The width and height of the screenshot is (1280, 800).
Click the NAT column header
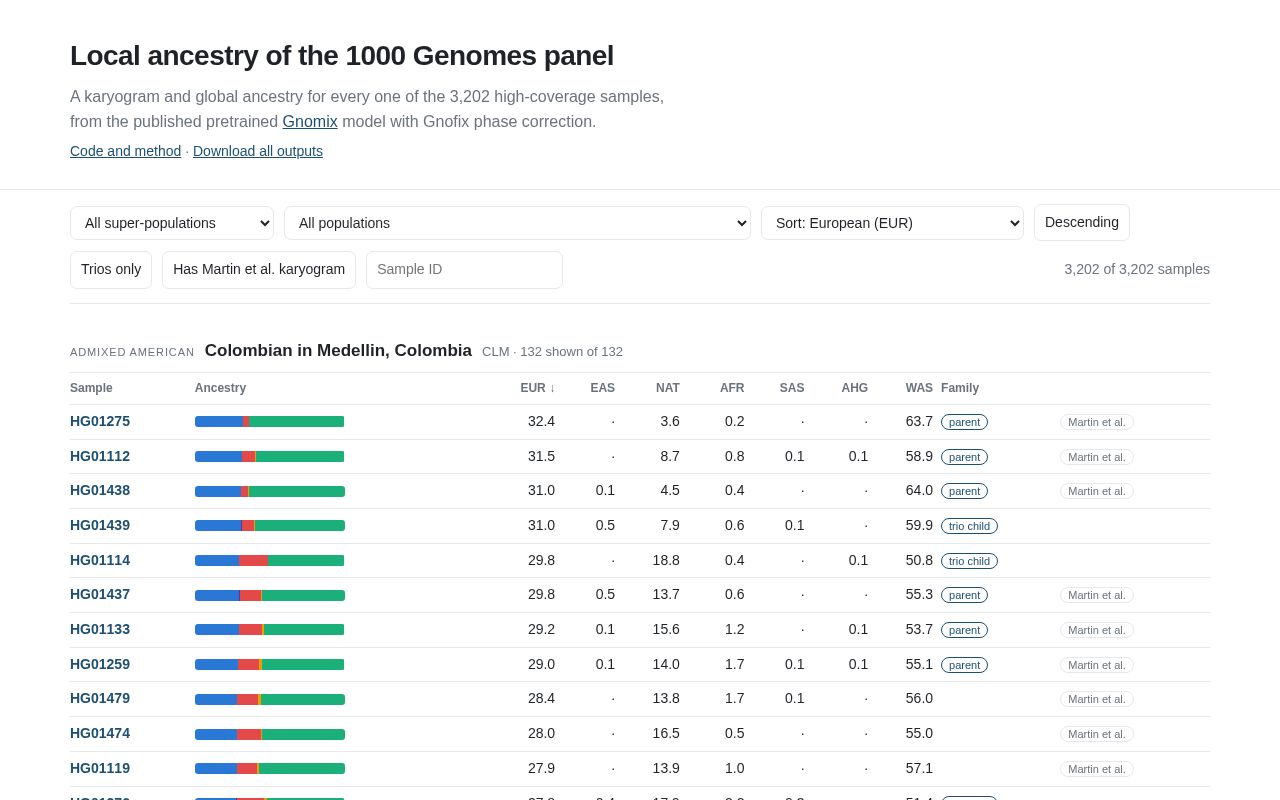pos(668,388)
